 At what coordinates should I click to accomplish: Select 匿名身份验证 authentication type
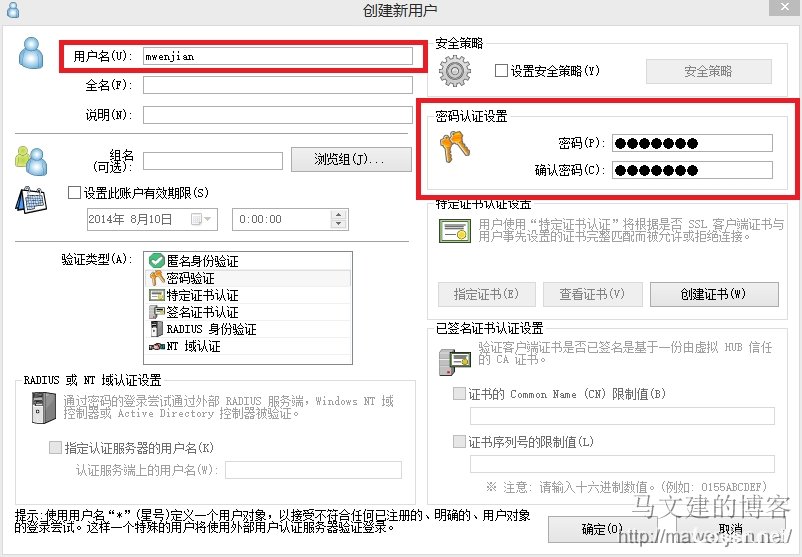pos(249,261)
